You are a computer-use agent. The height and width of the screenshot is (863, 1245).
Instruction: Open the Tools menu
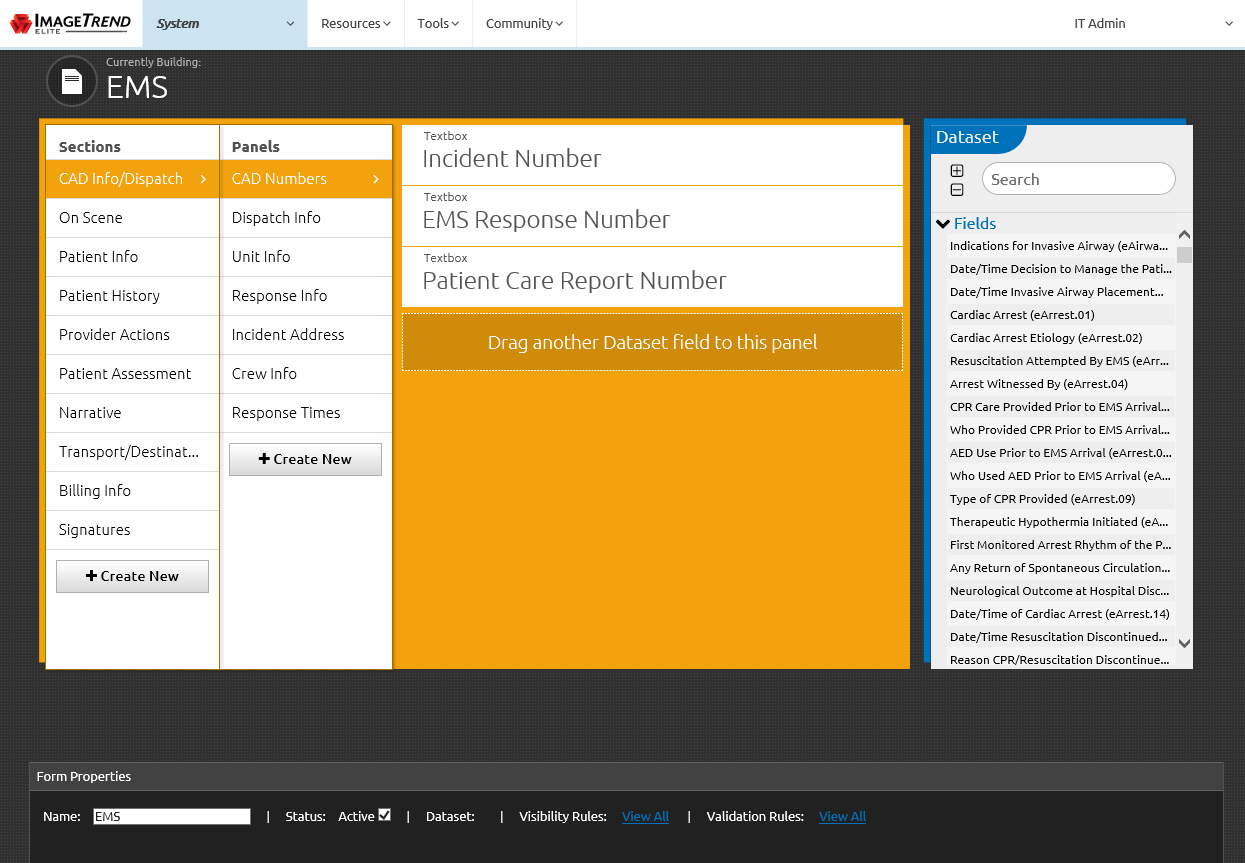(437, 23)
